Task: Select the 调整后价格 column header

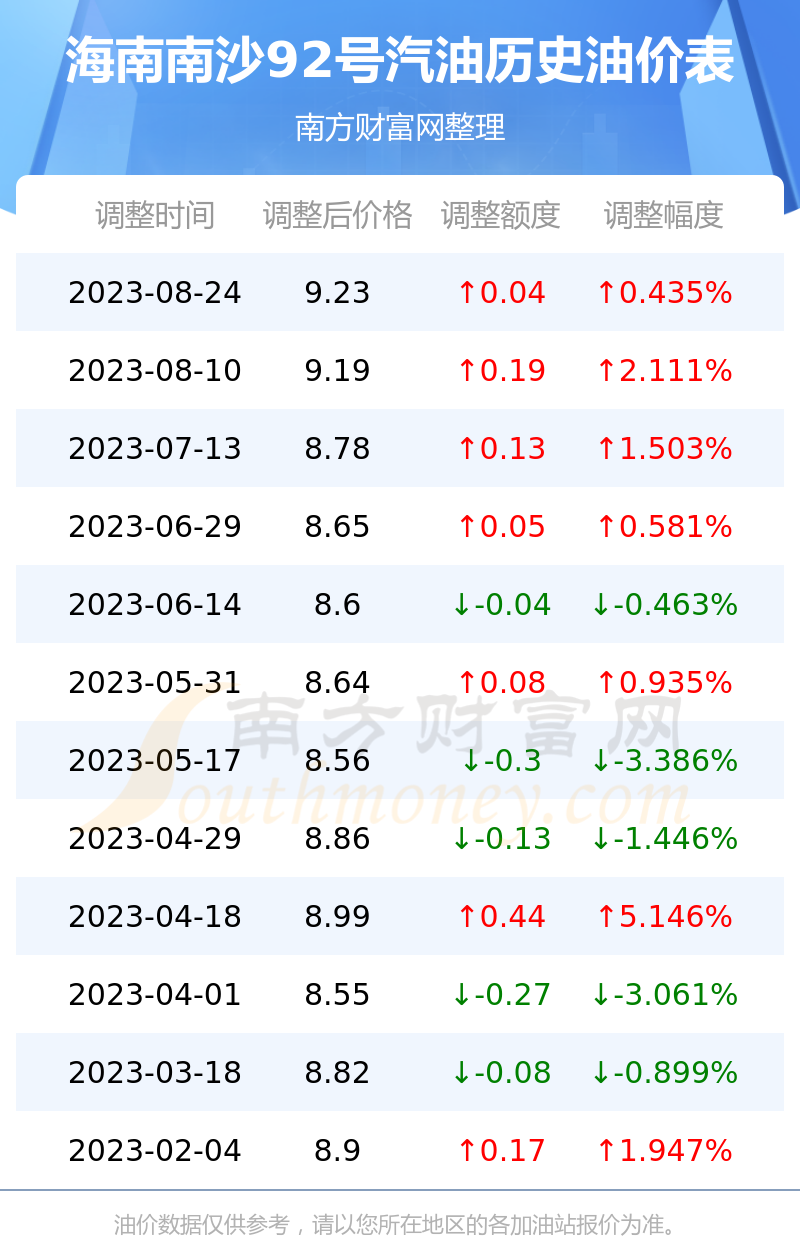Action: pos(337,215)
